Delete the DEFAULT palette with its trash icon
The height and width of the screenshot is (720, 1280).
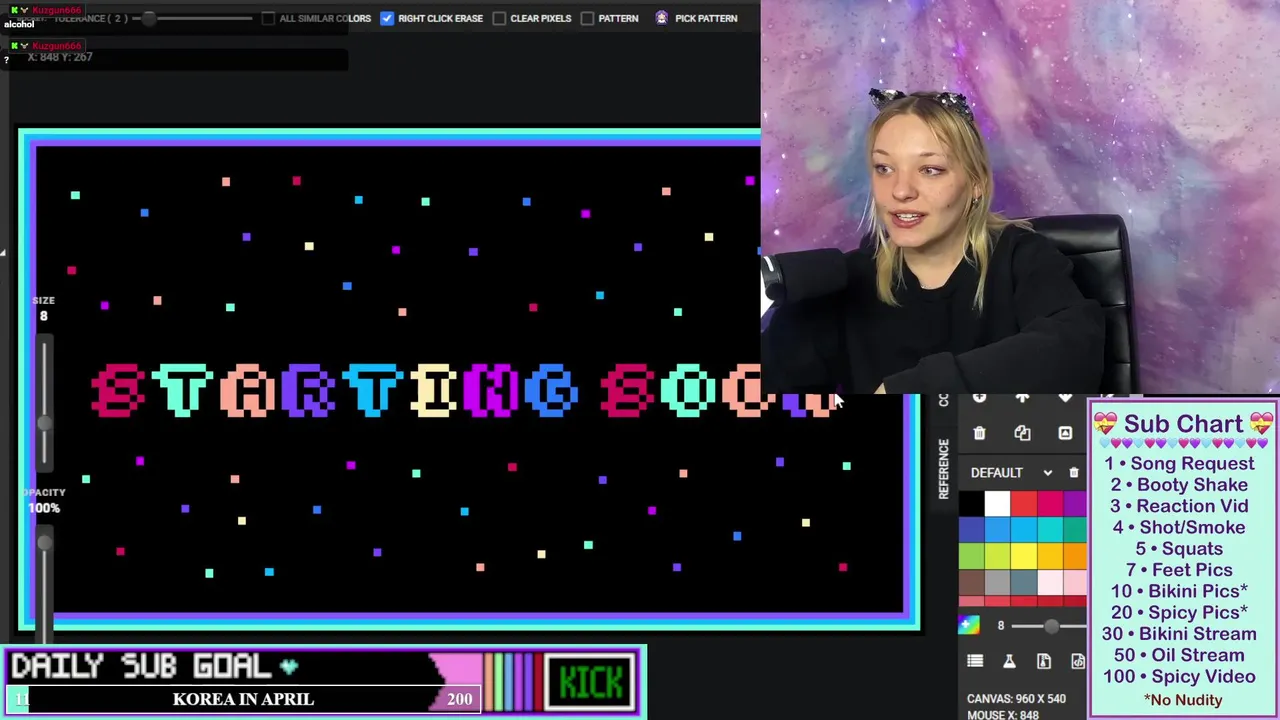[x=1074, y=473]
